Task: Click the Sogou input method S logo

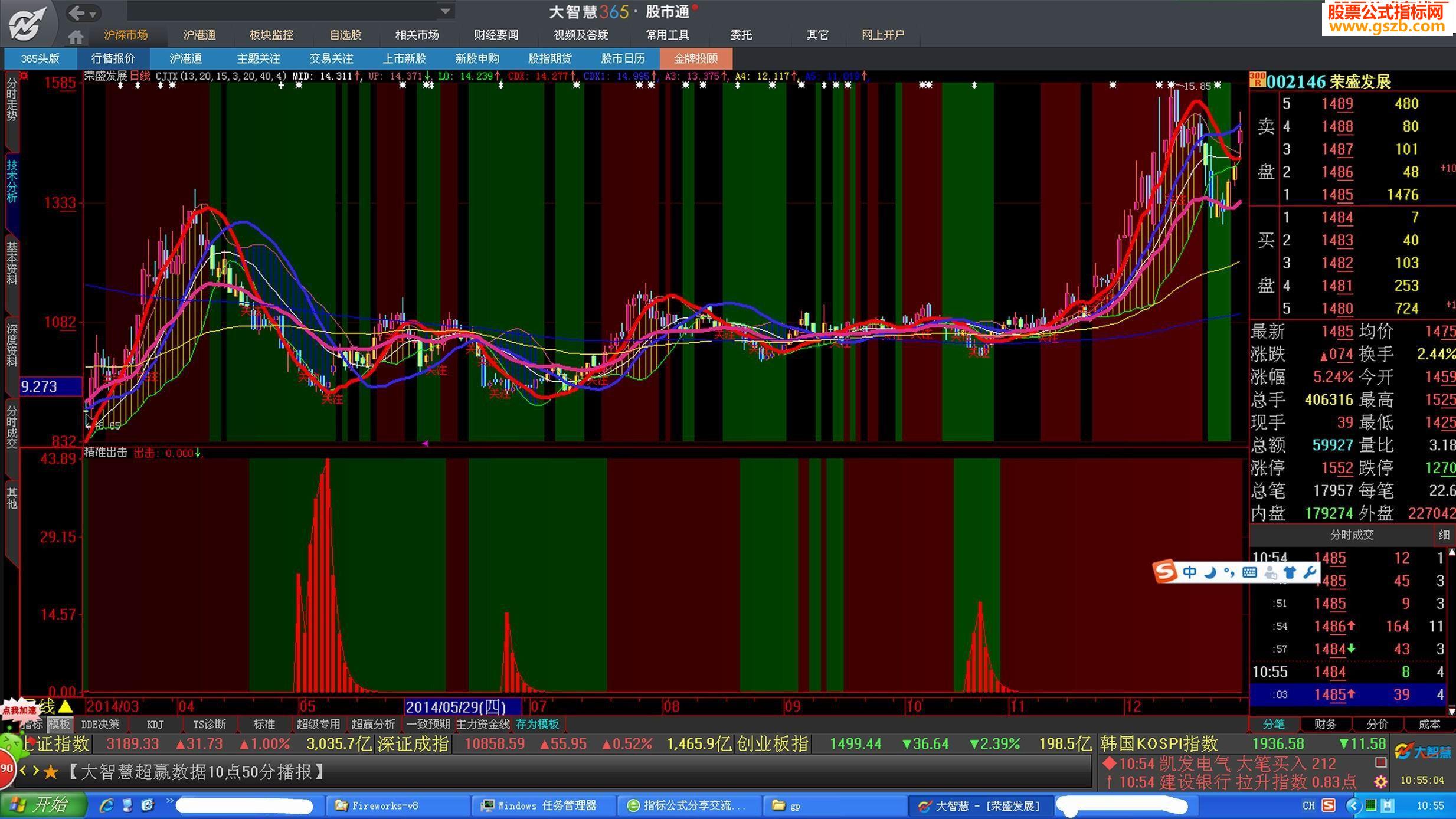Action: (x=1165, y=571)
